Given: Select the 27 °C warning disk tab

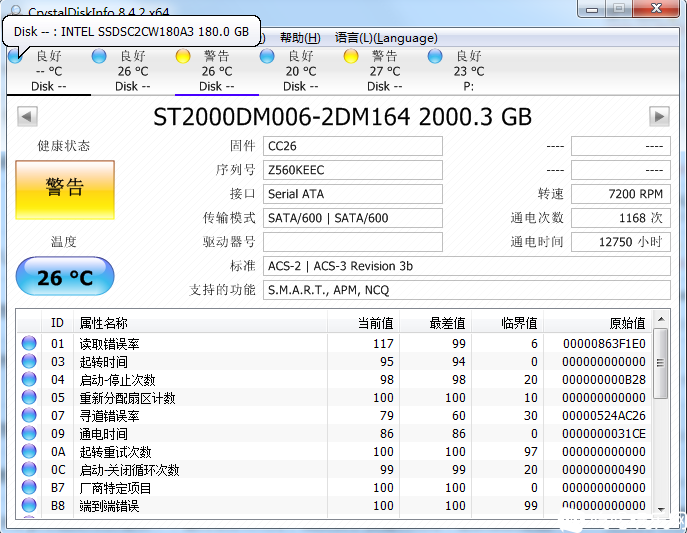Looking at the screenshot, I should point(385,71).
